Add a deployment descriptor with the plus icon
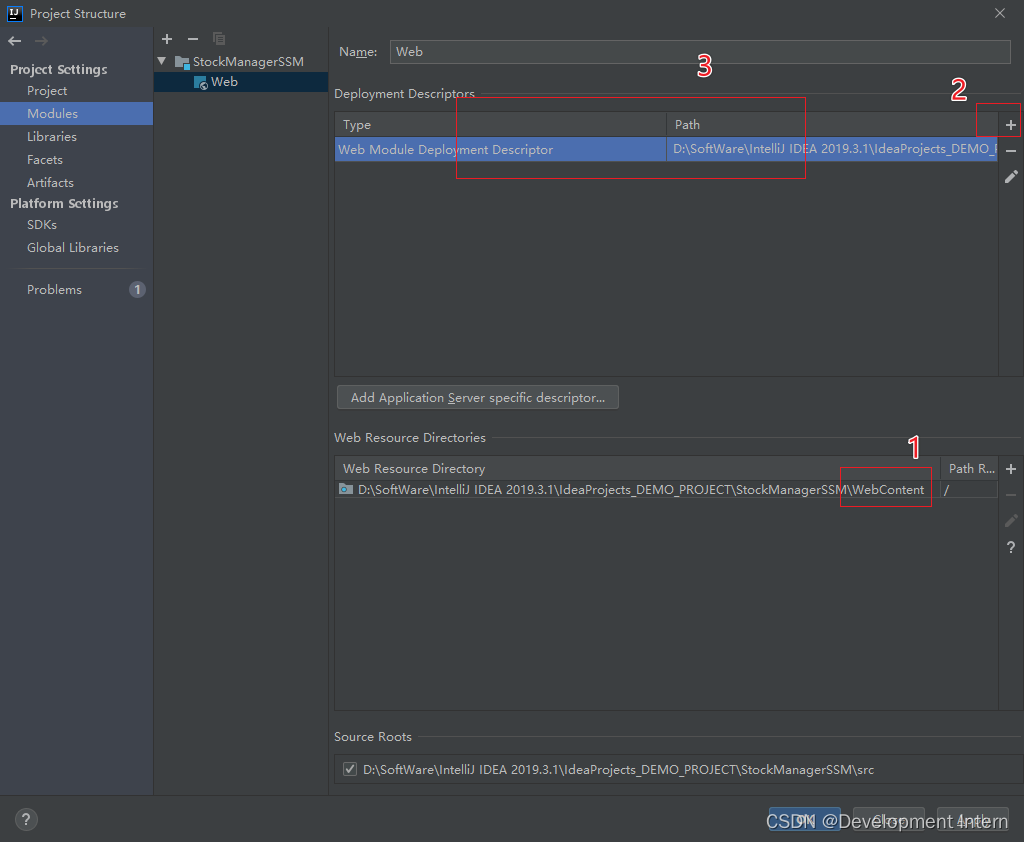Image resolution: width=1024 pixels, height=842 pixels. 1011,125
